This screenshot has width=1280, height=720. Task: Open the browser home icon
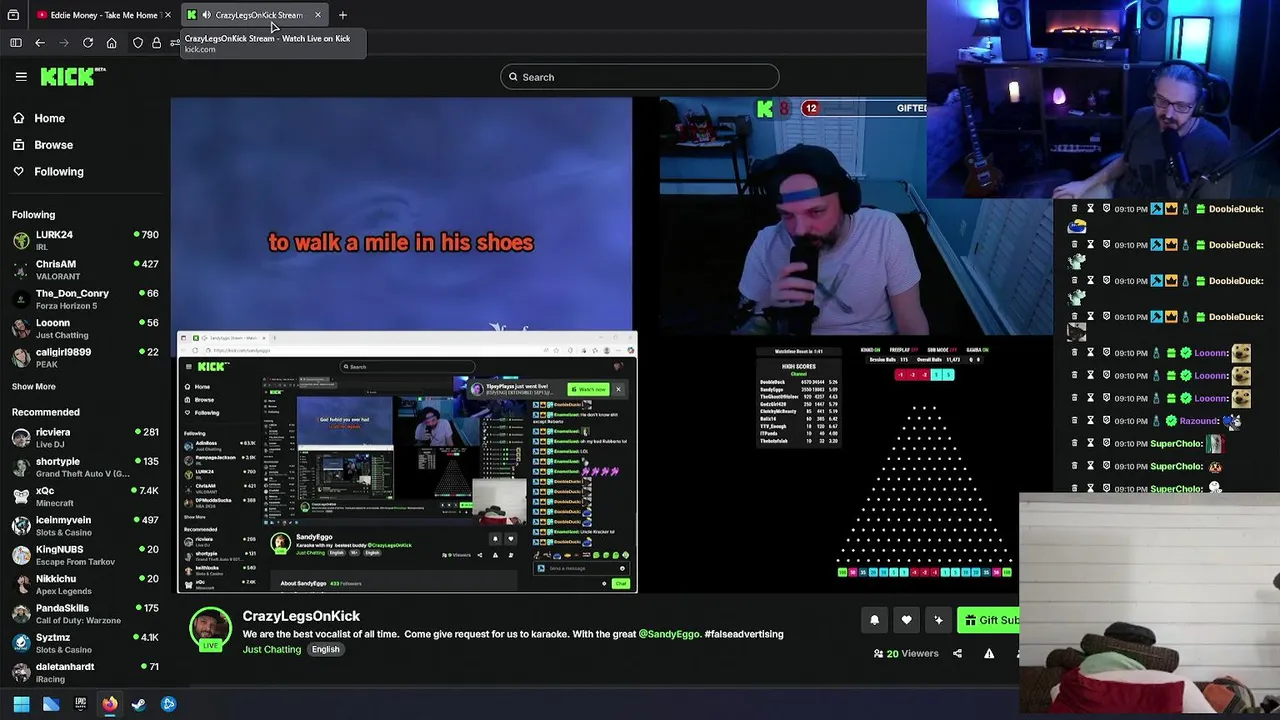[x=112, y=43]
